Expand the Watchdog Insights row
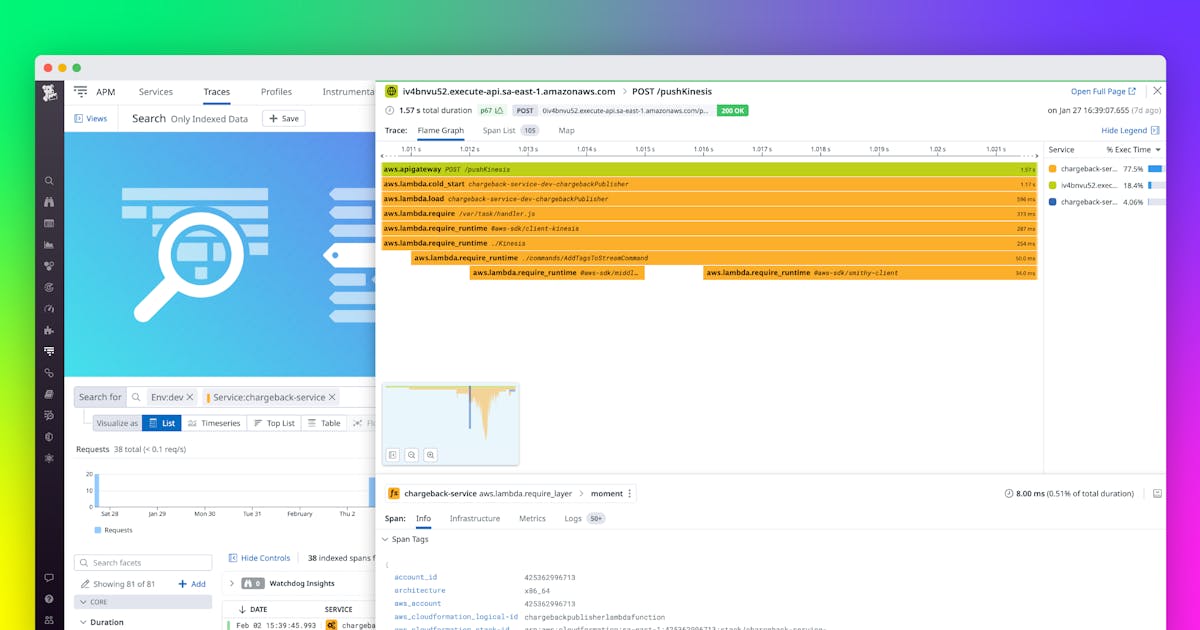This screenshot has width=1200, height=630. click(232, 583)
